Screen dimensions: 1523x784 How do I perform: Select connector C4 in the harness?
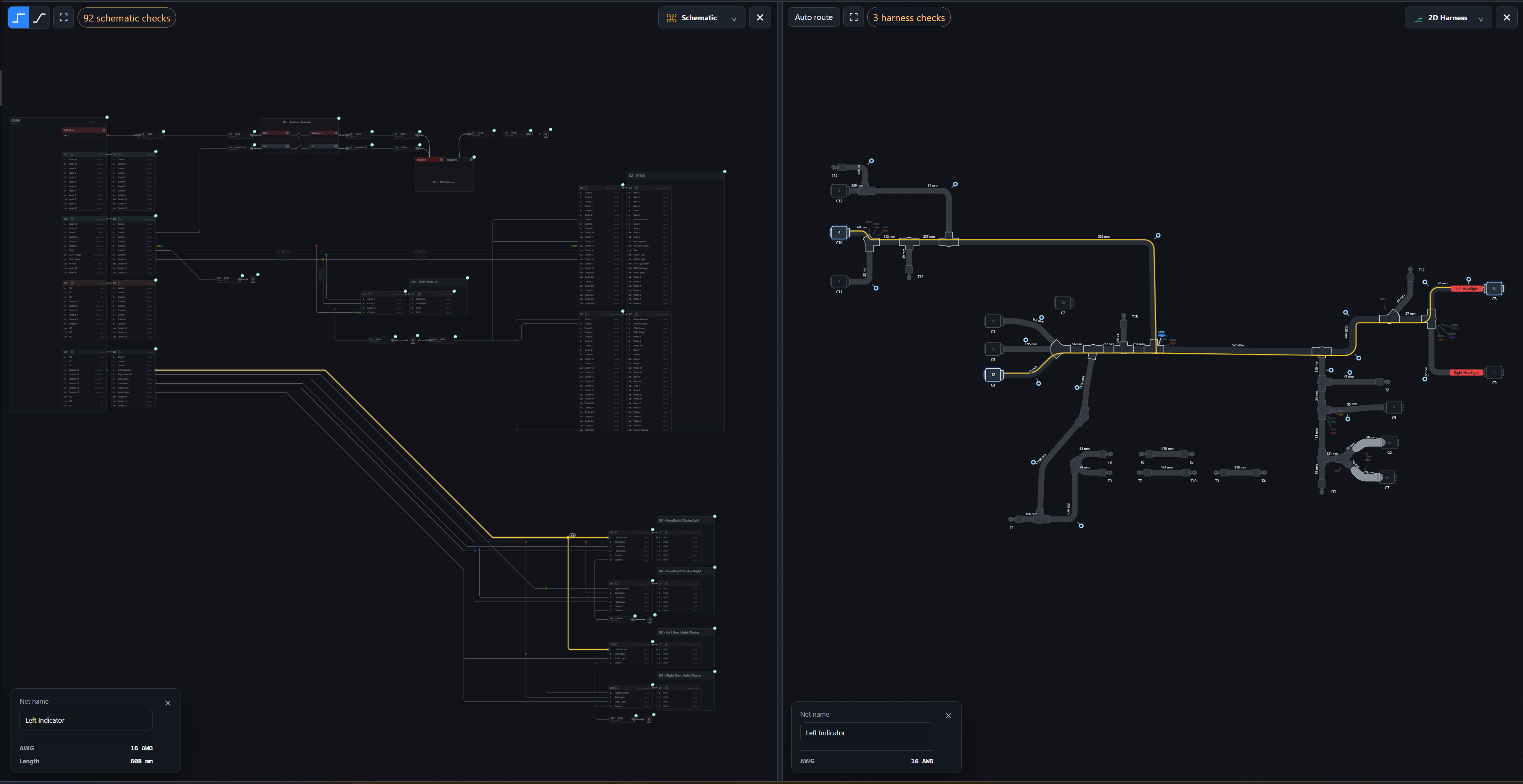(993, 375)
